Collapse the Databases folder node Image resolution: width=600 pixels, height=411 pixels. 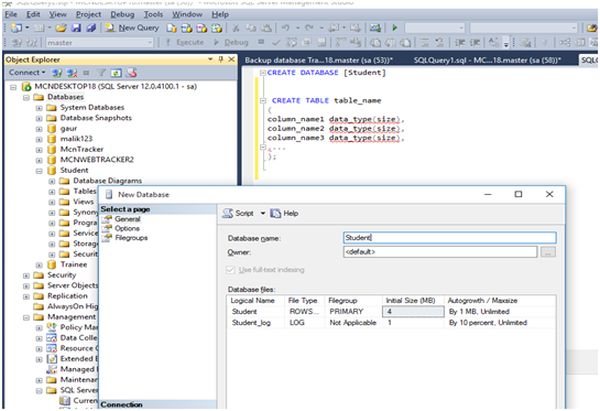click(x=25, y=97)
